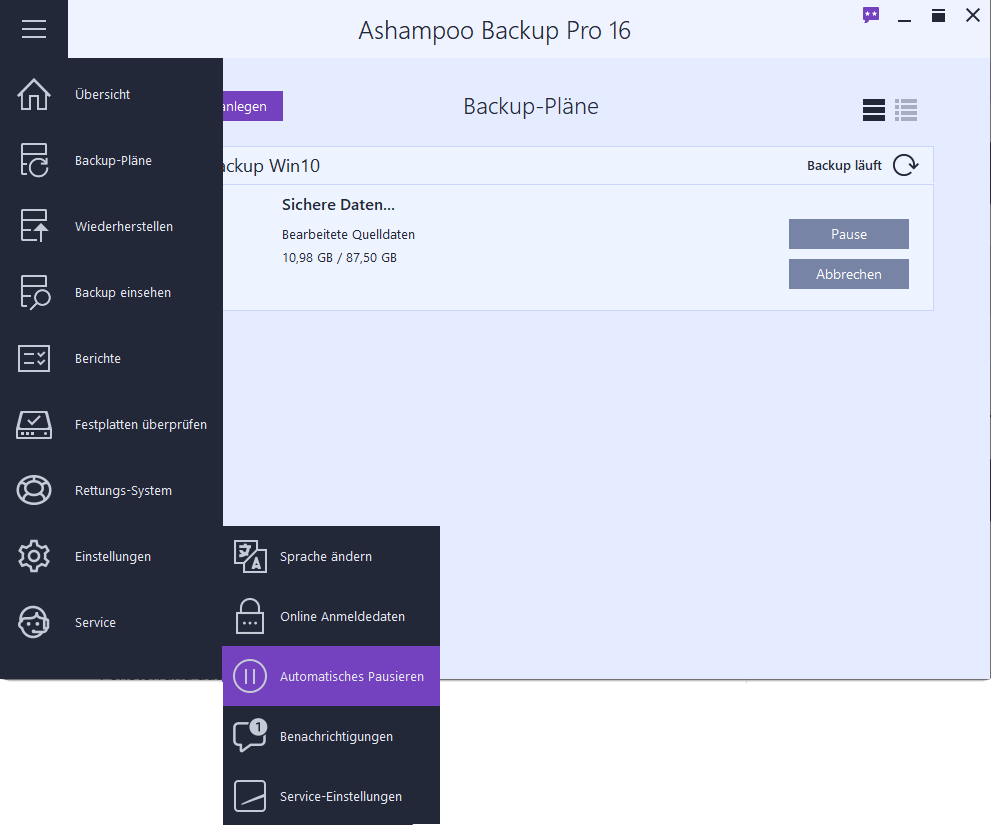Image resolution: width=991 pixels, height=825 pixels.
Task: Collapse the hamburger menu icon
Action: (x=33, y=29)
